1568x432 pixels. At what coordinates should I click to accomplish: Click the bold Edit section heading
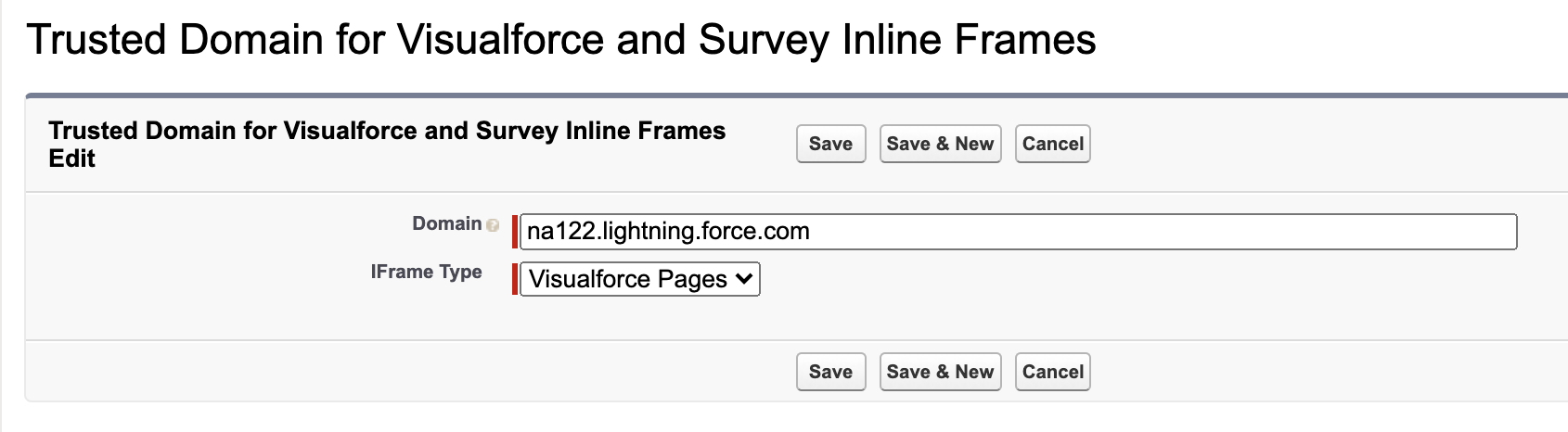pyautogui.click(x=387, y=131)
